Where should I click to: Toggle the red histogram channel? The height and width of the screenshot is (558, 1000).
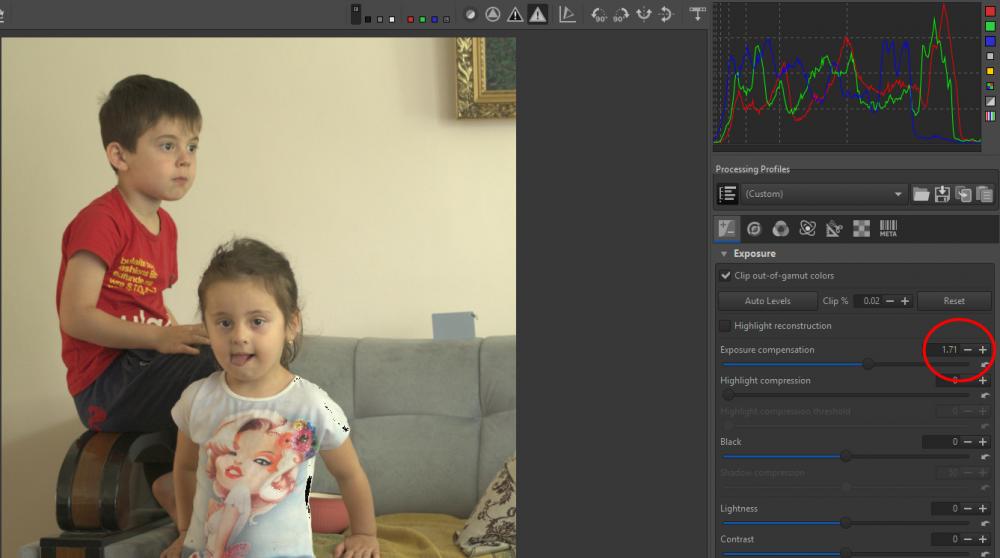[990, 11]
